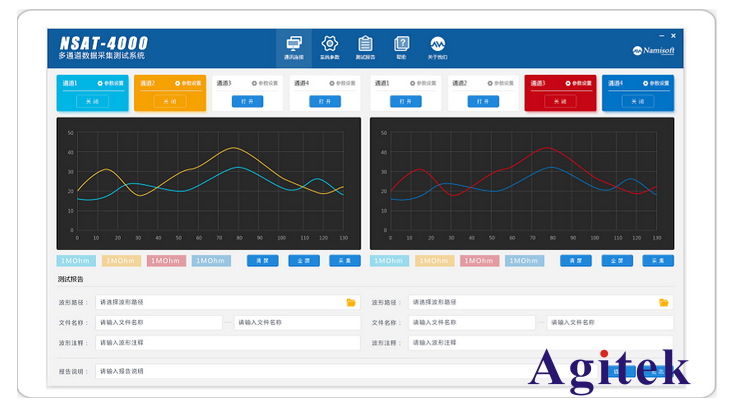Click folder icon in left 波形路径 field
The height and width of the screenshot is (417, 747).
pos(351,302)
